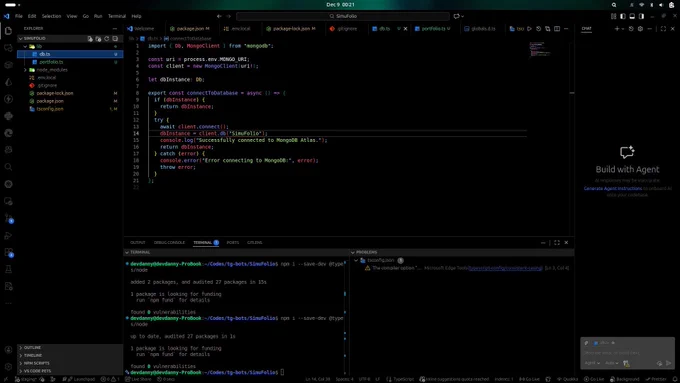Switch to the portfolio.ts editor tab
680x383 pixels.
coord(433,29)
